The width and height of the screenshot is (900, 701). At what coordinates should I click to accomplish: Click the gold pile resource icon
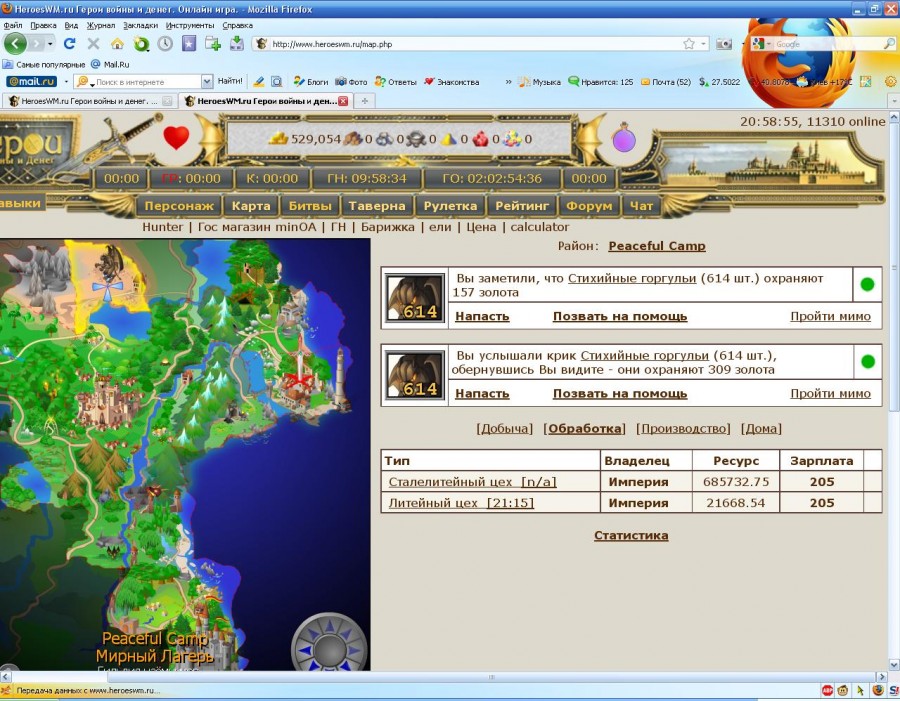(279, 138)
